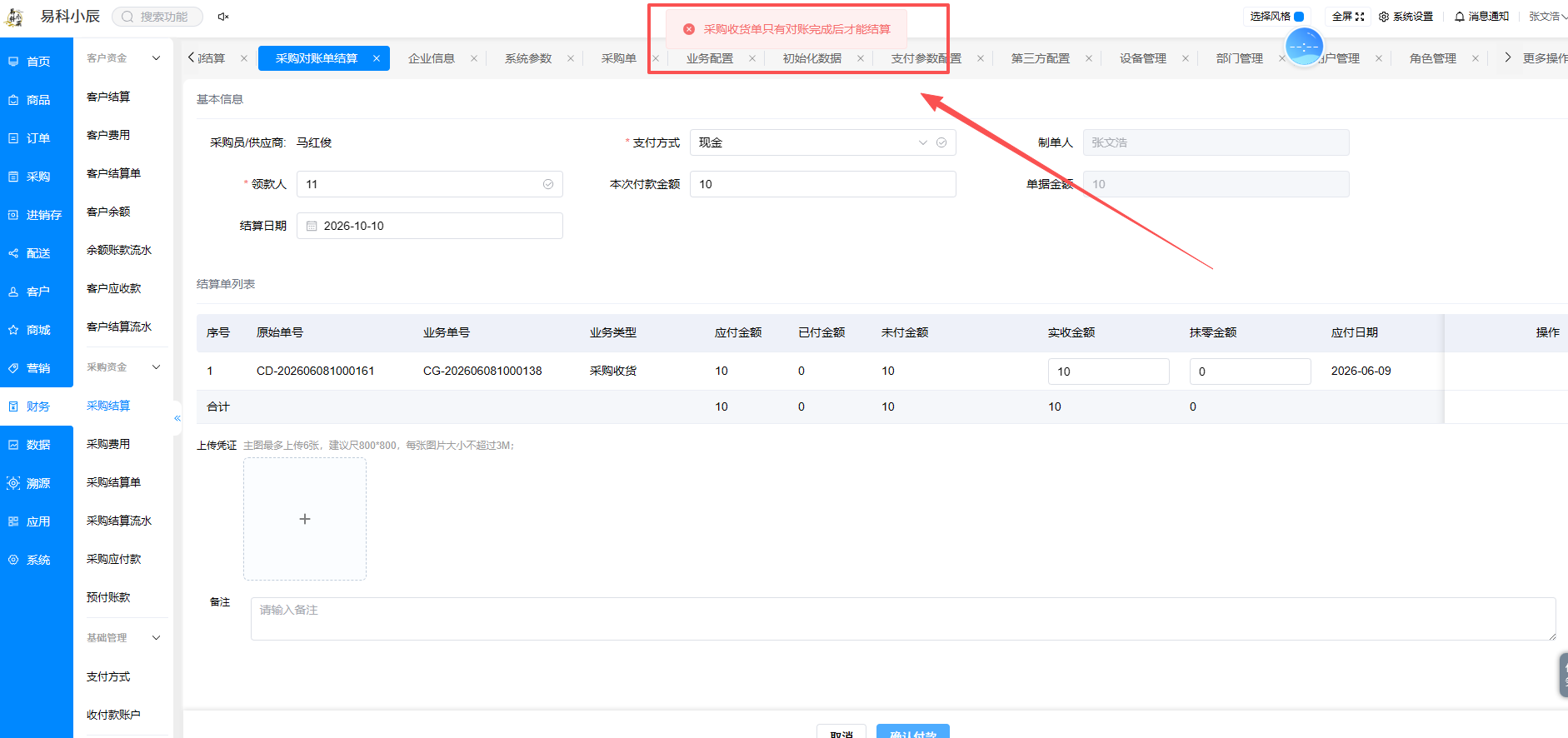This screenshot has height=738, width=1568.
Task: Open the 第三方配置 tab
Action: point(1041,58)
